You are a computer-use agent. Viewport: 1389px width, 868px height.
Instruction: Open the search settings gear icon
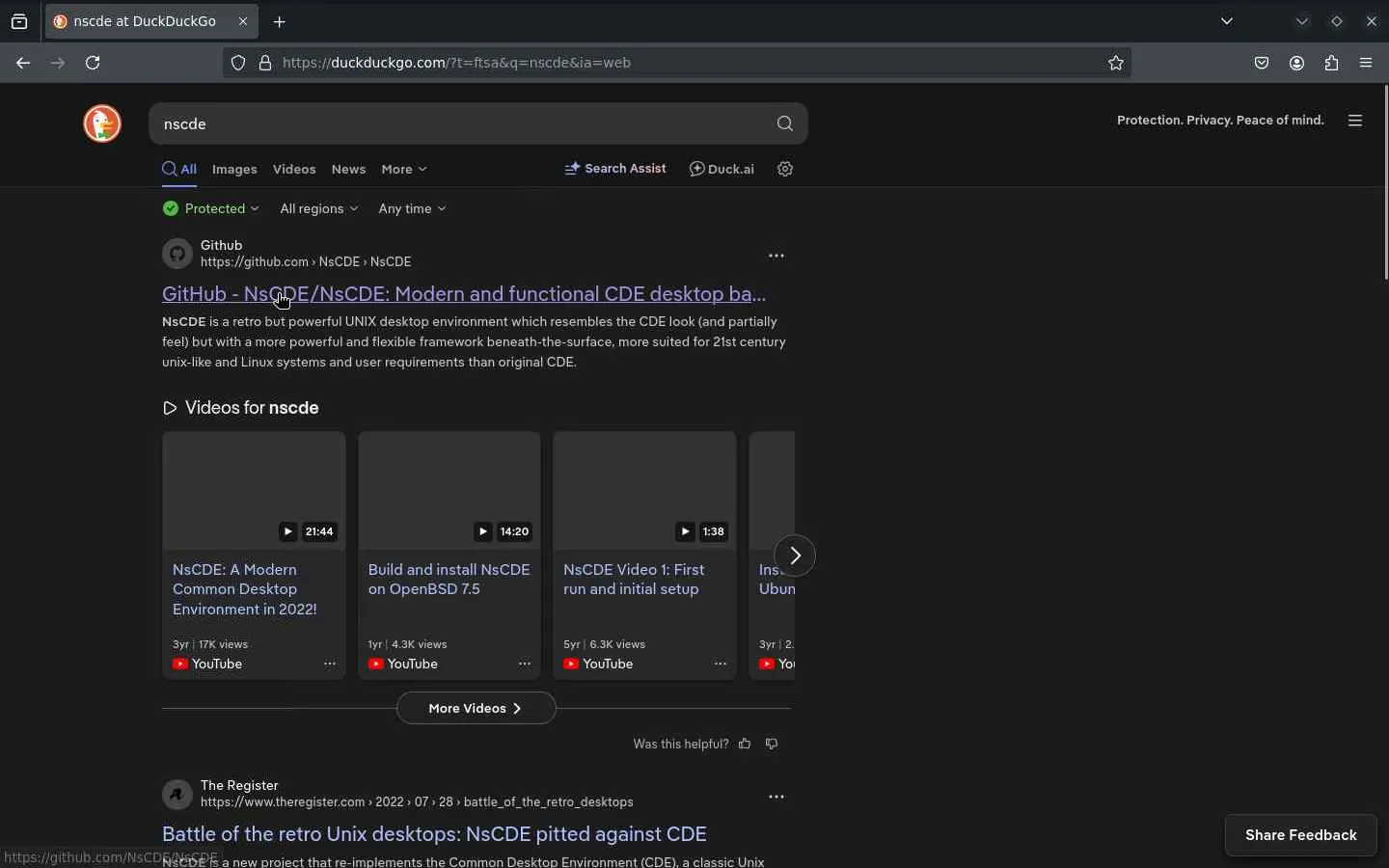coord(786,169)
